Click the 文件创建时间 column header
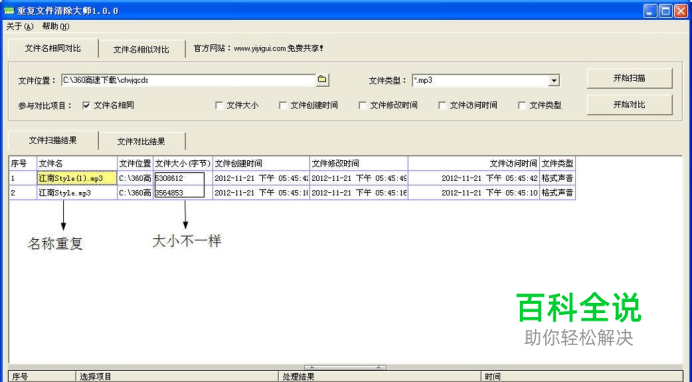Image resolution: width=692 pixels, height=382 pixels. 261,163
